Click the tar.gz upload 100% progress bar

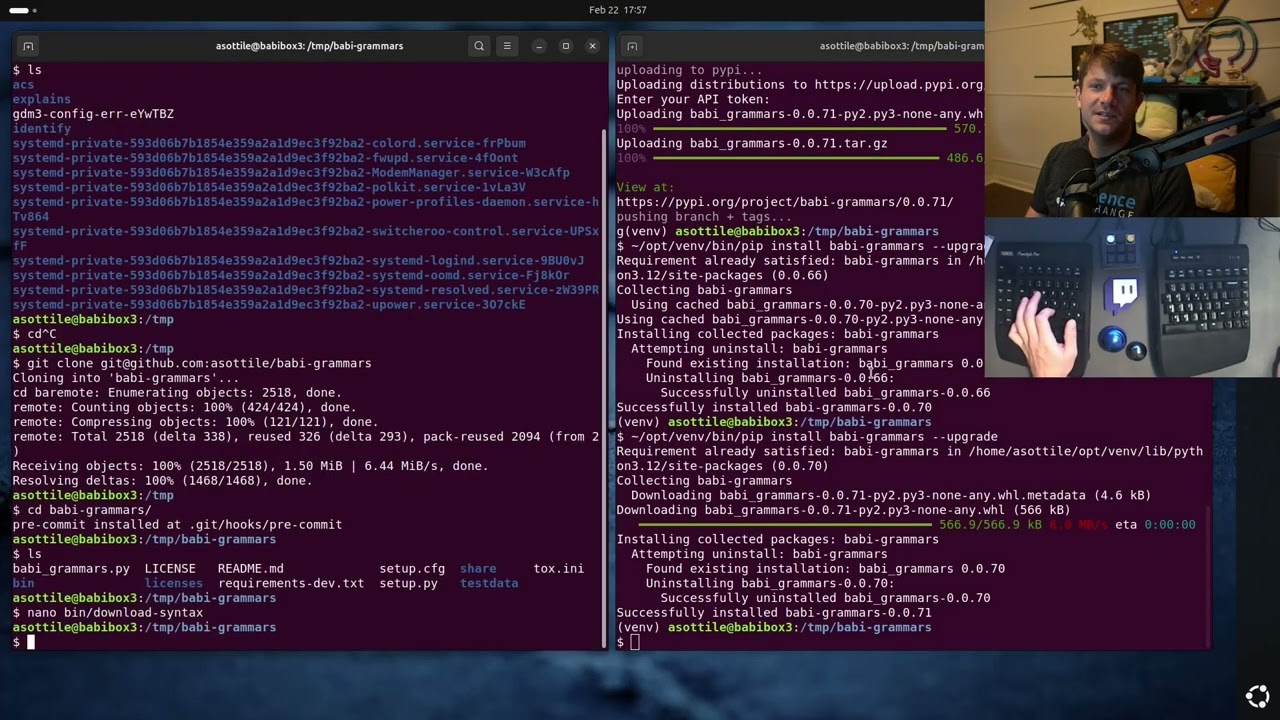[795, 158]
